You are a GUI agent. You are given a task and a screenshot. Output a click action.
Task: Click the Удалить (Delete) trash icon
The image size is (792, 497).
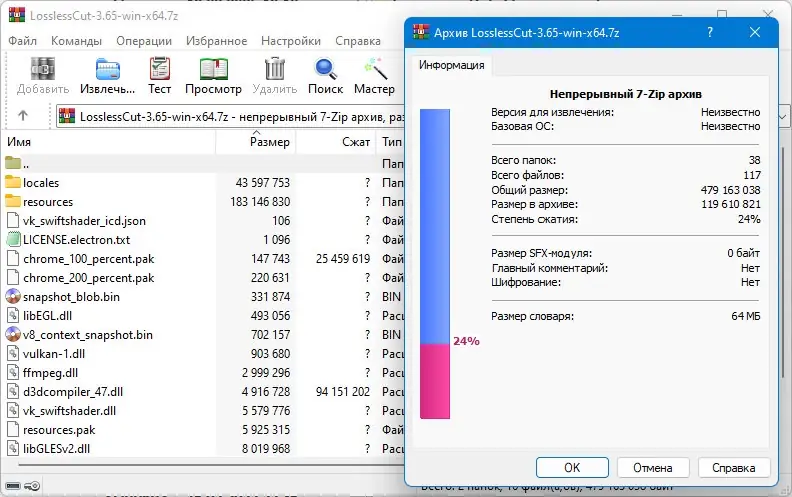[x=275, y=69]
